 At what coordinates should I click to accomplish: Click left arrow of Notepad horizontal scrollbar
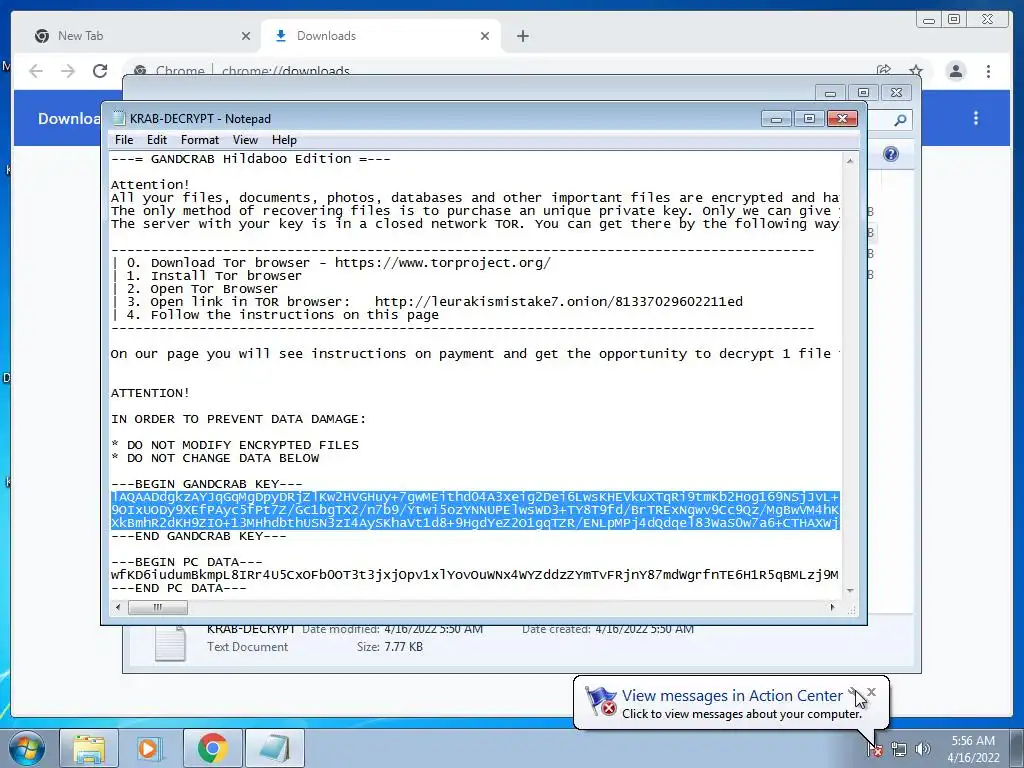click(118, 607)
